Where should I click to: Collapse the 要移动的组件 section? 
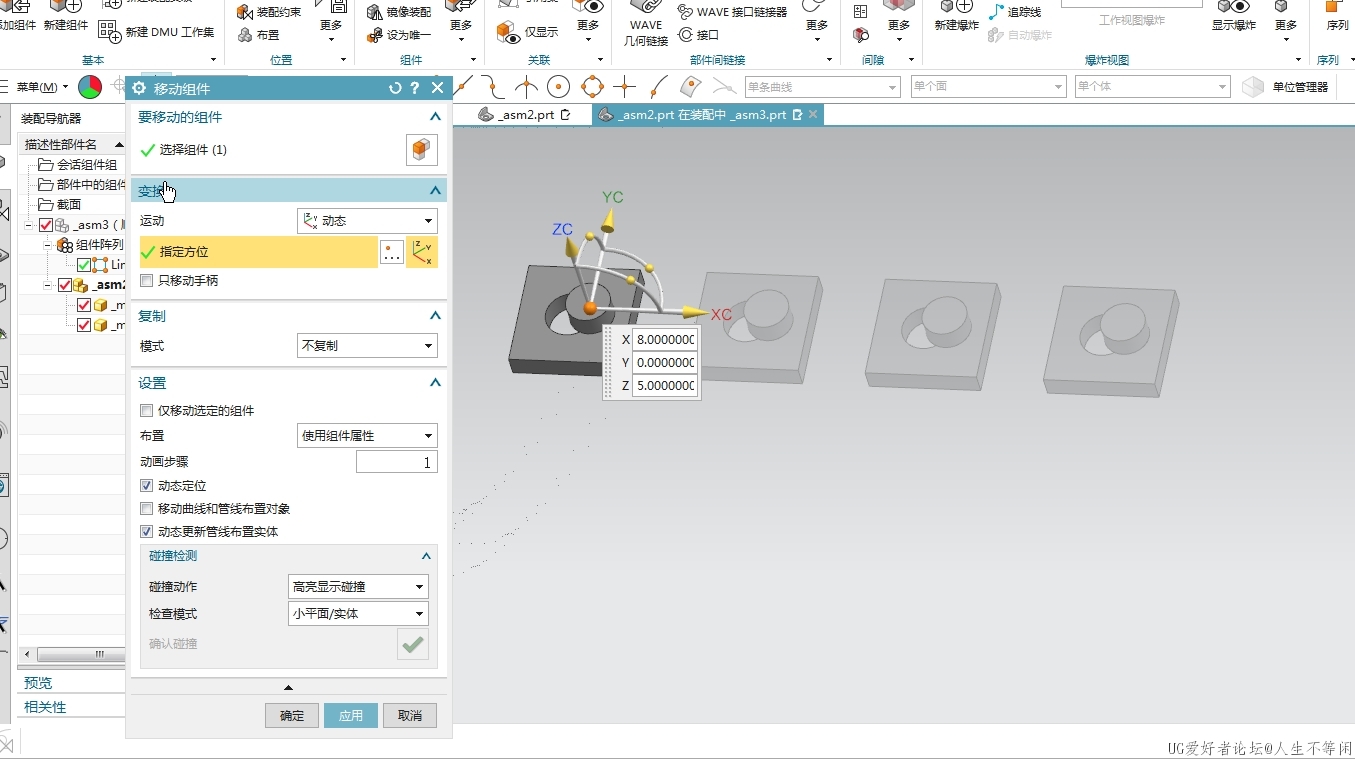(435, 117)
